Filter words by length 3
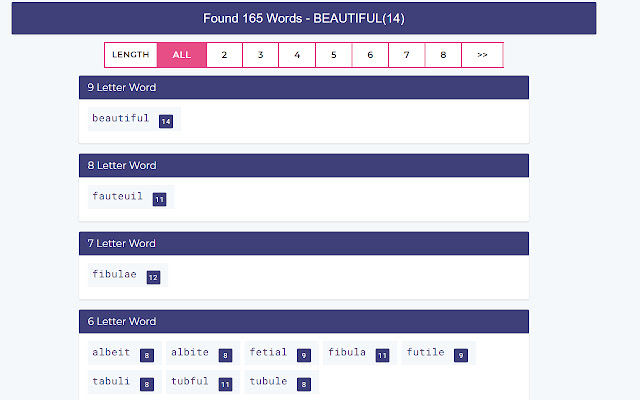The image size is (640, 400). pos(261,55)
